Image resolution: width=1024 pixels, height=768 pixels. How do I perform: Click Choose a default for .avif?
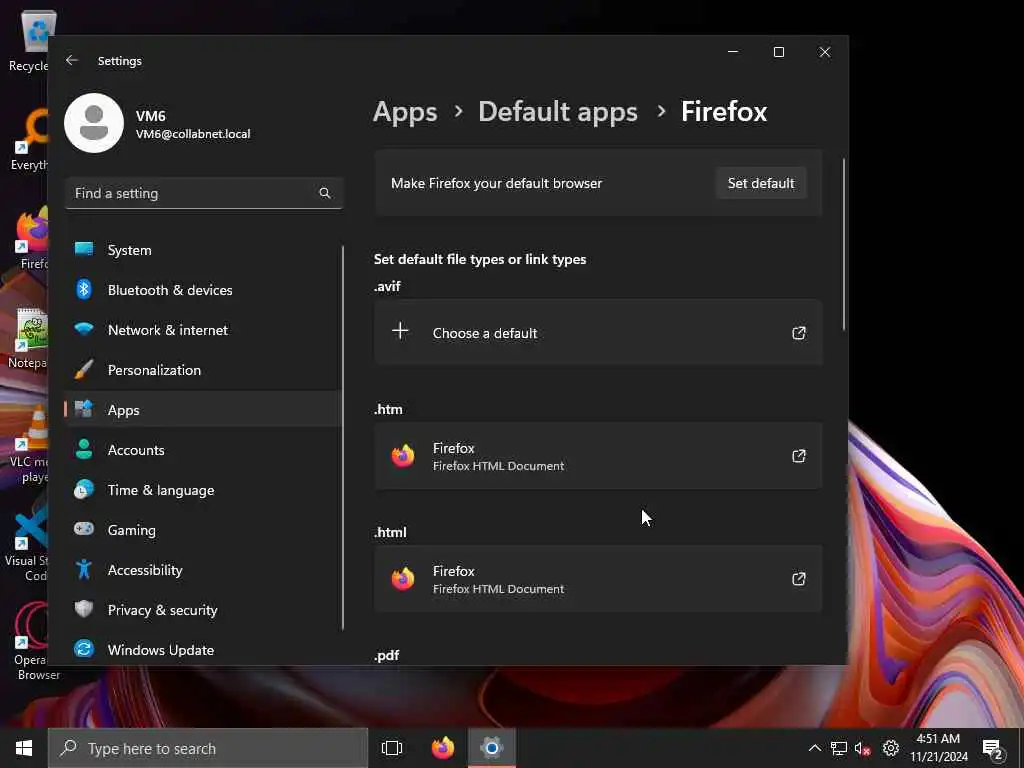tap(598, 332)
